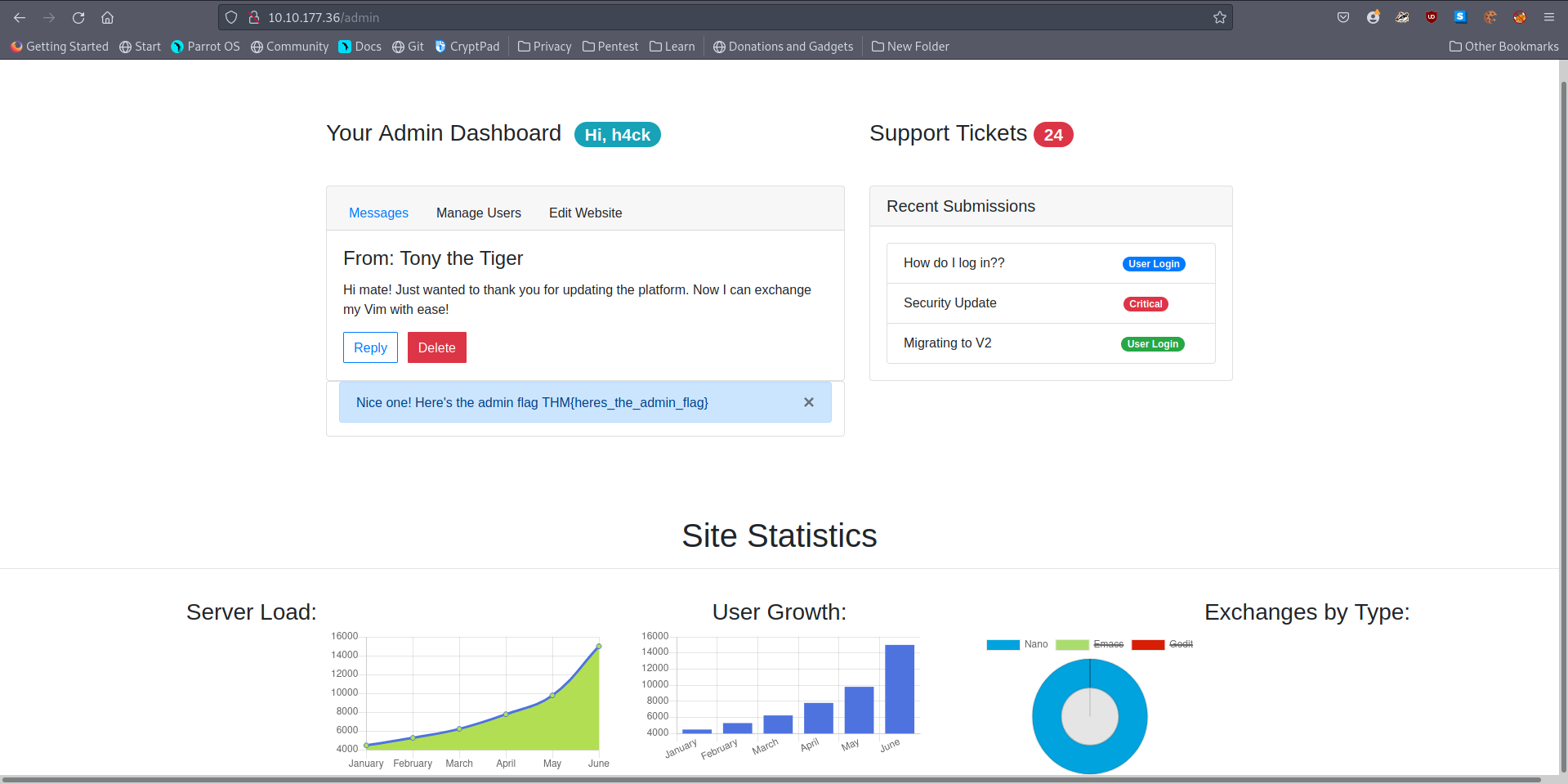Toggle the Nano legend item
Image resolution: width=1568 pixels, height=784 pixels.
[1017, 644]
